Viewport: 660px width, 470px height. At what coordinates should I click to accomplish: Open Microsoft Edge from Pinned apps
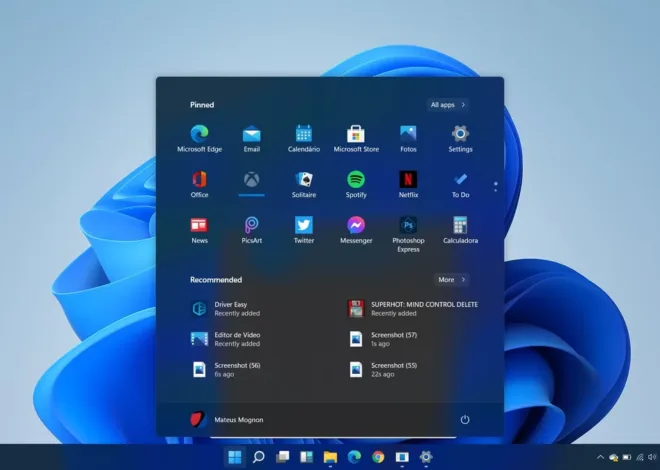(x=199, y=139)
